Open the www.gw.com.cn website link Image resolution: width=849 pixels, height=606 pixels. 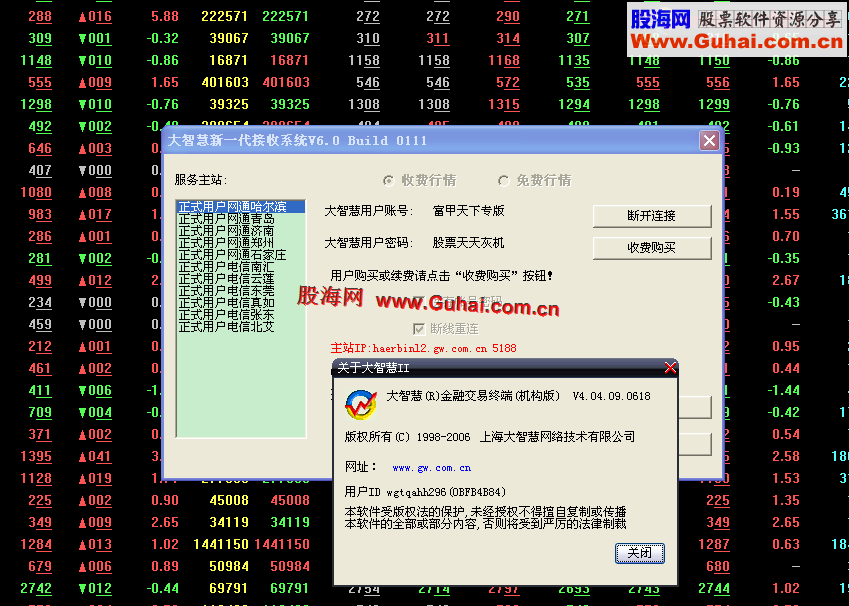pos(432,468)
